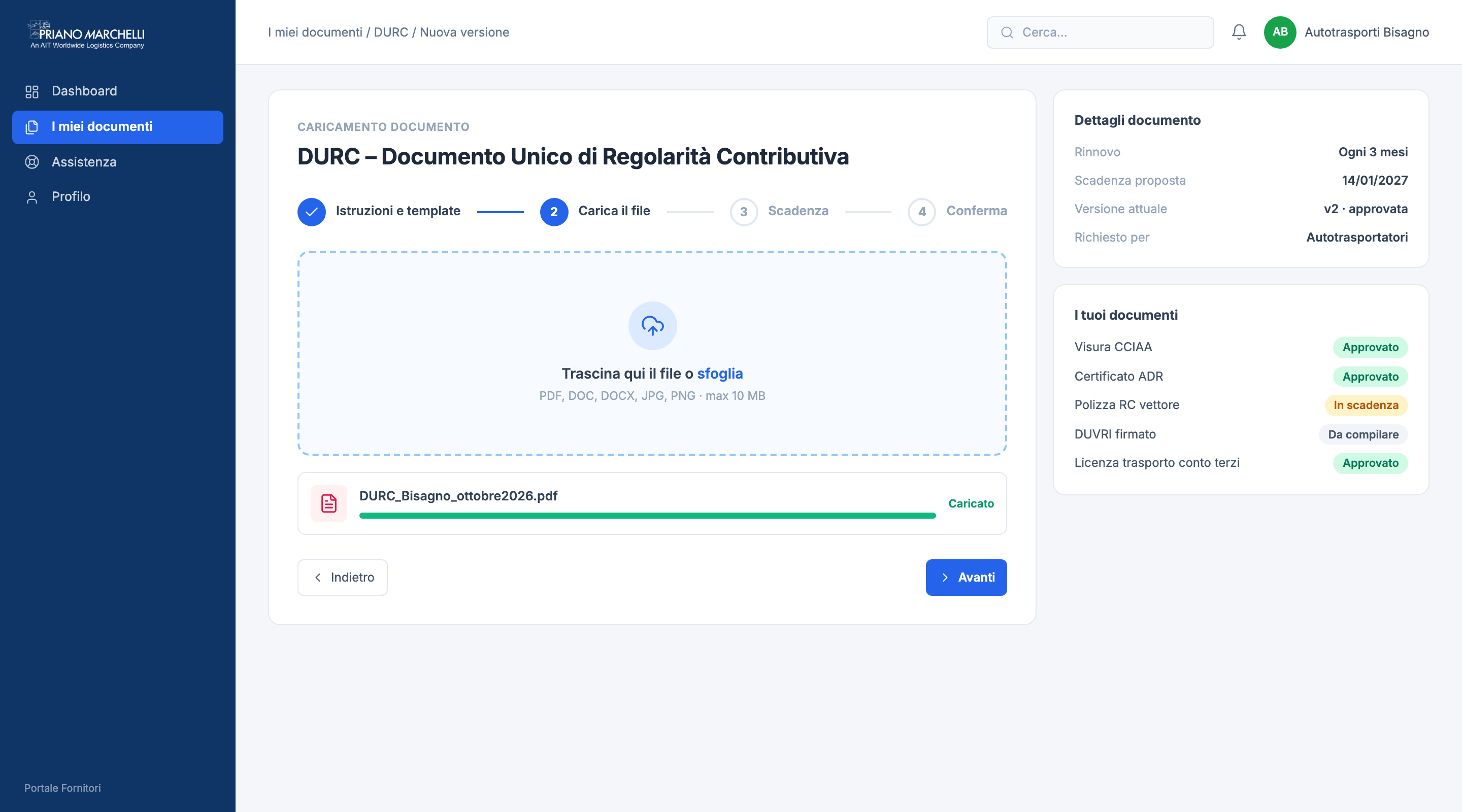This screenshot has height=812, width=1462.
Task: Select I miei documenti menu item
Action: tap(117, 127)
